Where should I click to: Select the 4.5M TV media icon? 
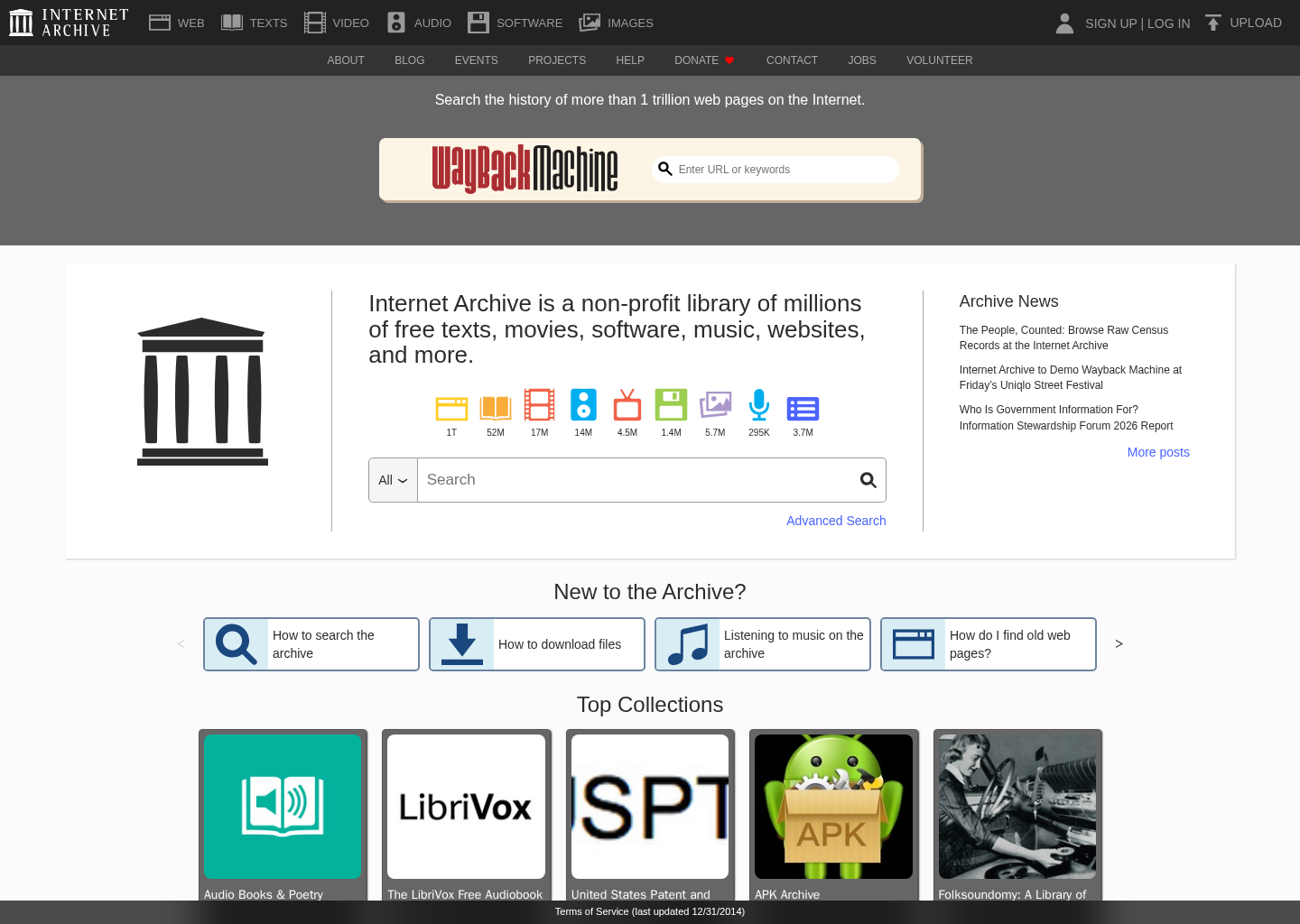[x=627, y=405]
